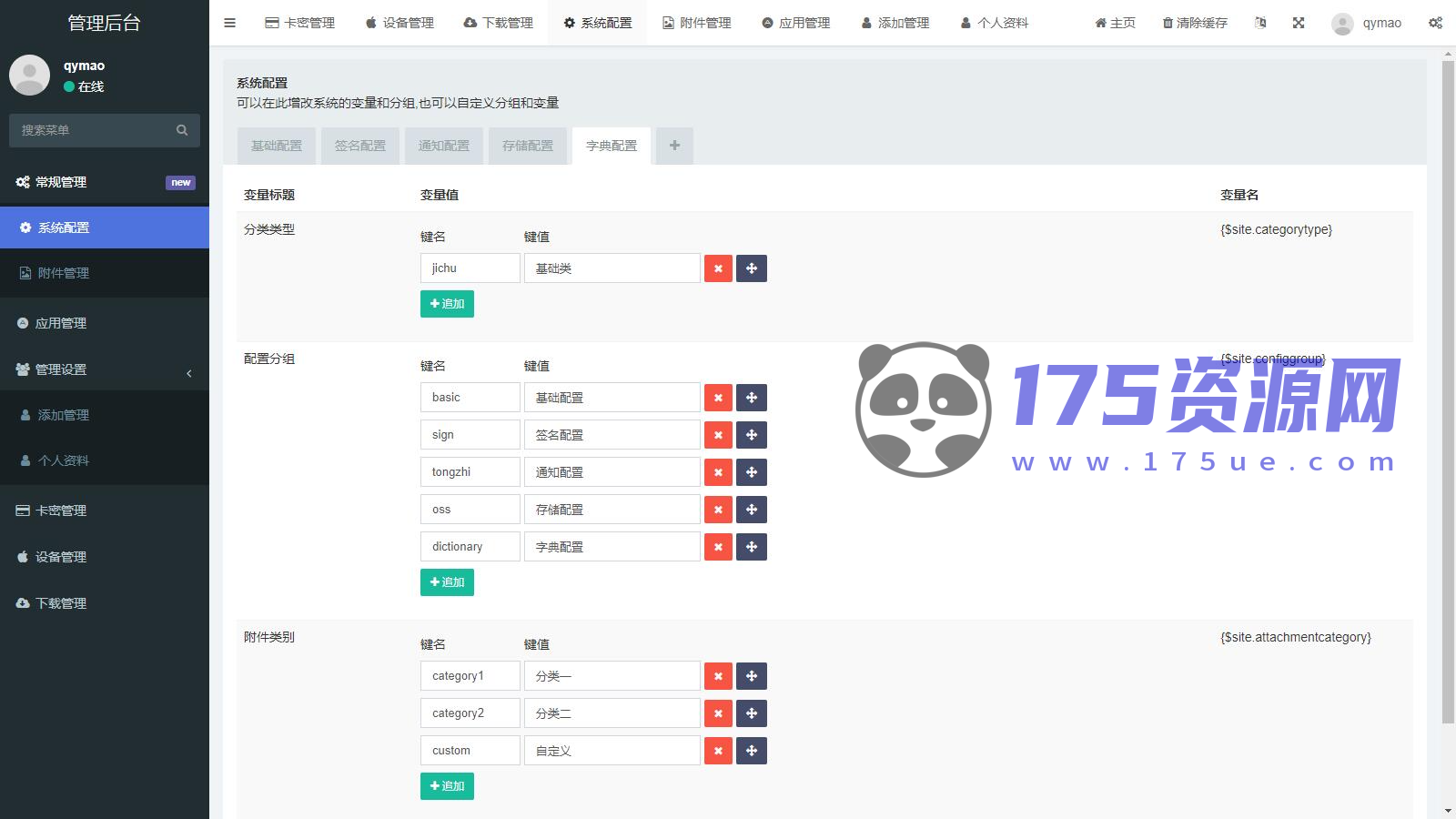Delete the oss row

718,510
